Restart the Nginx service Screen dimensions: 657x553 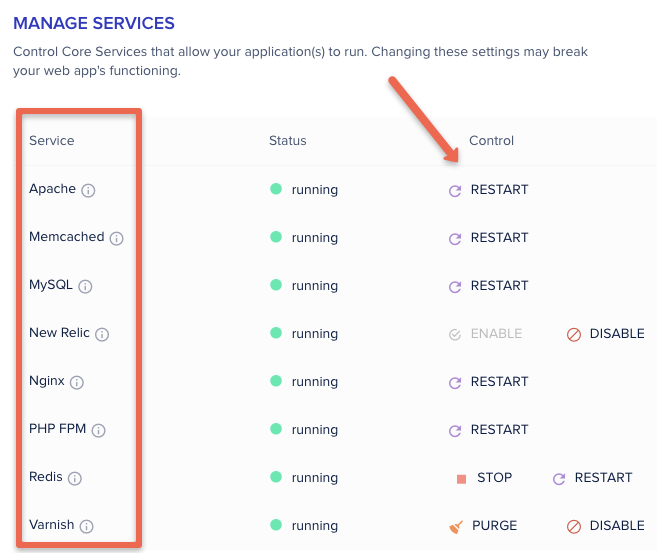point(489,382)
